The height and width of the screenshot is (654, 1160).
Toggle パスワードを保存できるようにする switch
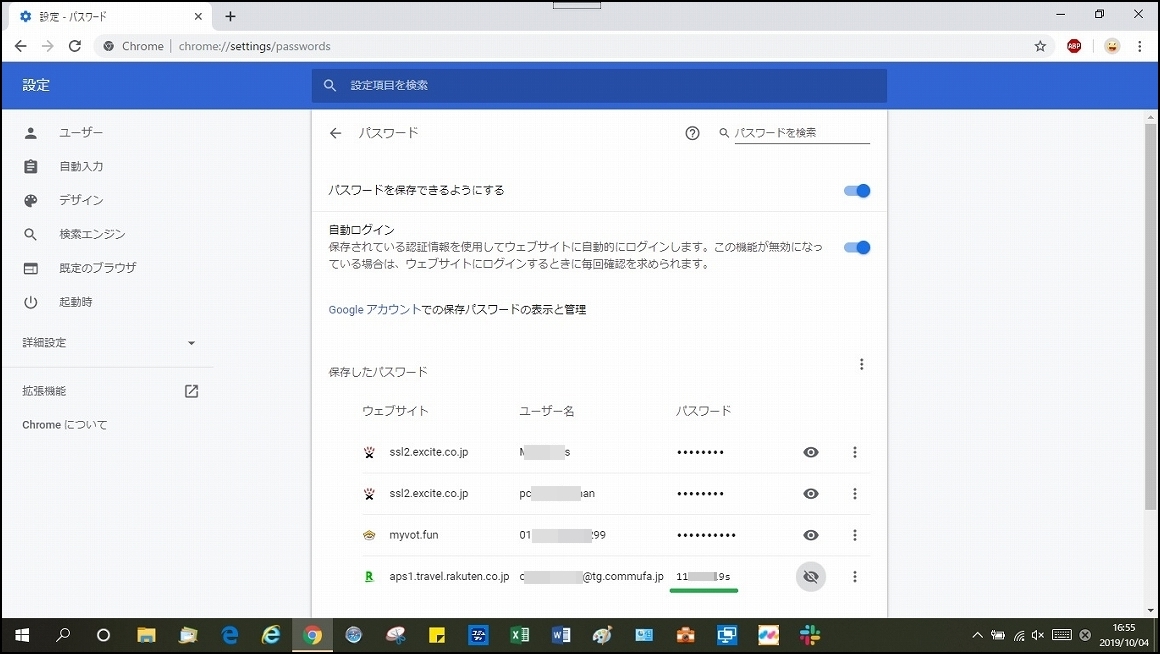tap(857, 191)
